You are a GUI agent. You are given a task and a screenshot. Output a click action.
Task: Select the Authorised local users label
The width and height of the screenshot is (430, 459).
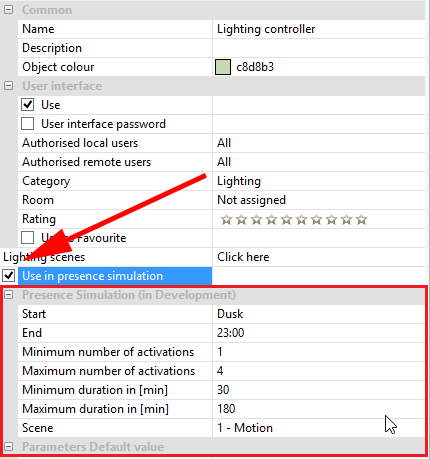coord(80,143)
